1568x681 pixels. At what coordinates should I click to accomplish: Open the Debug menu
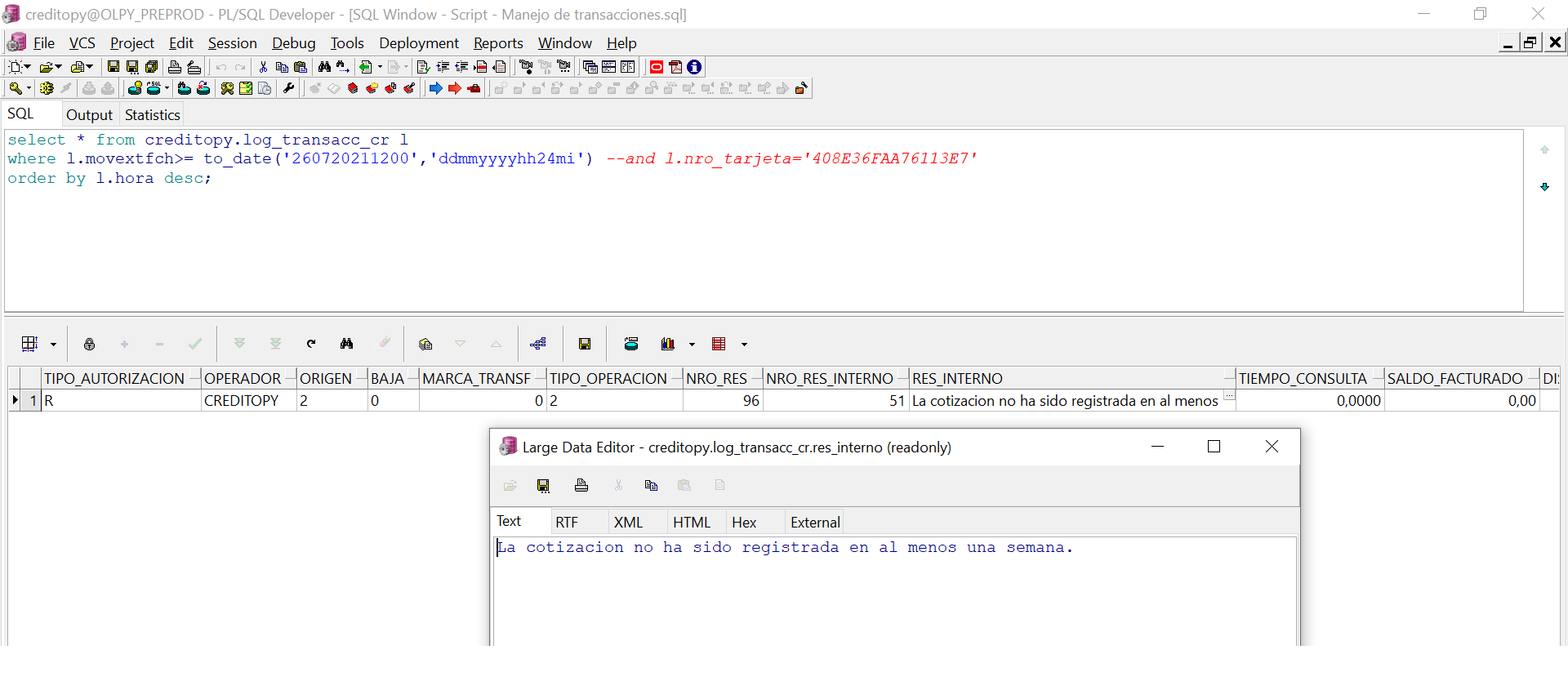tap(293, 43)
